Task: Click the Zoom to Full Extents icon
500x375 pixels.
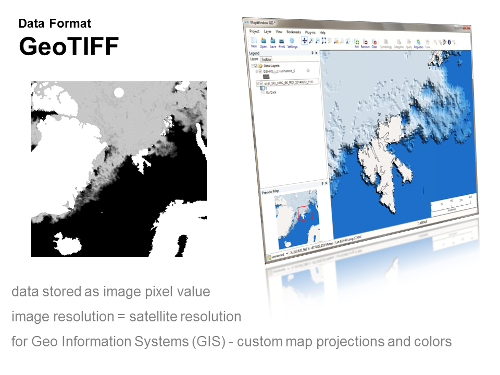Action: (x=324, y=41)
